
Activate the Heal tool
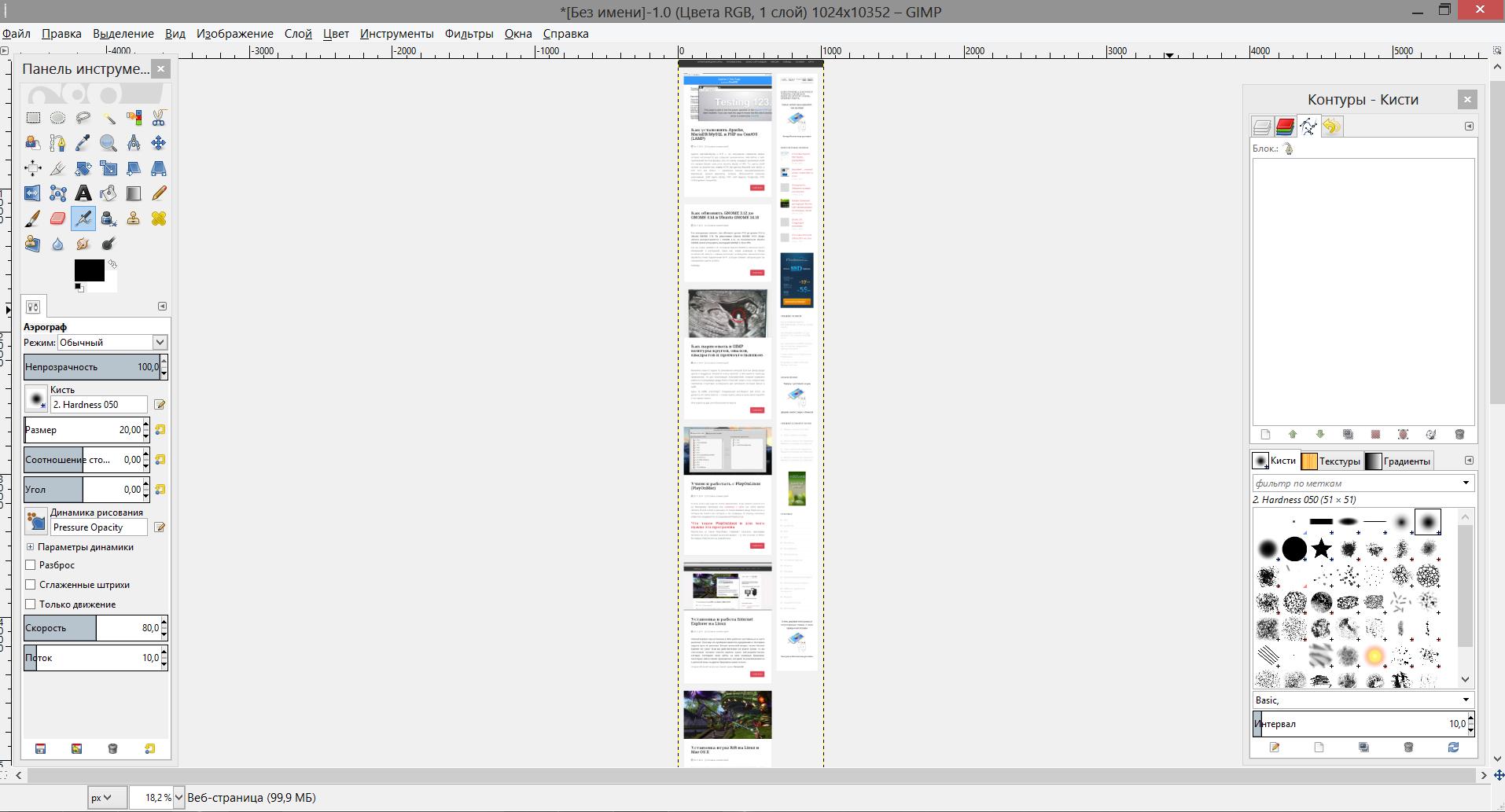click(159, 219)
